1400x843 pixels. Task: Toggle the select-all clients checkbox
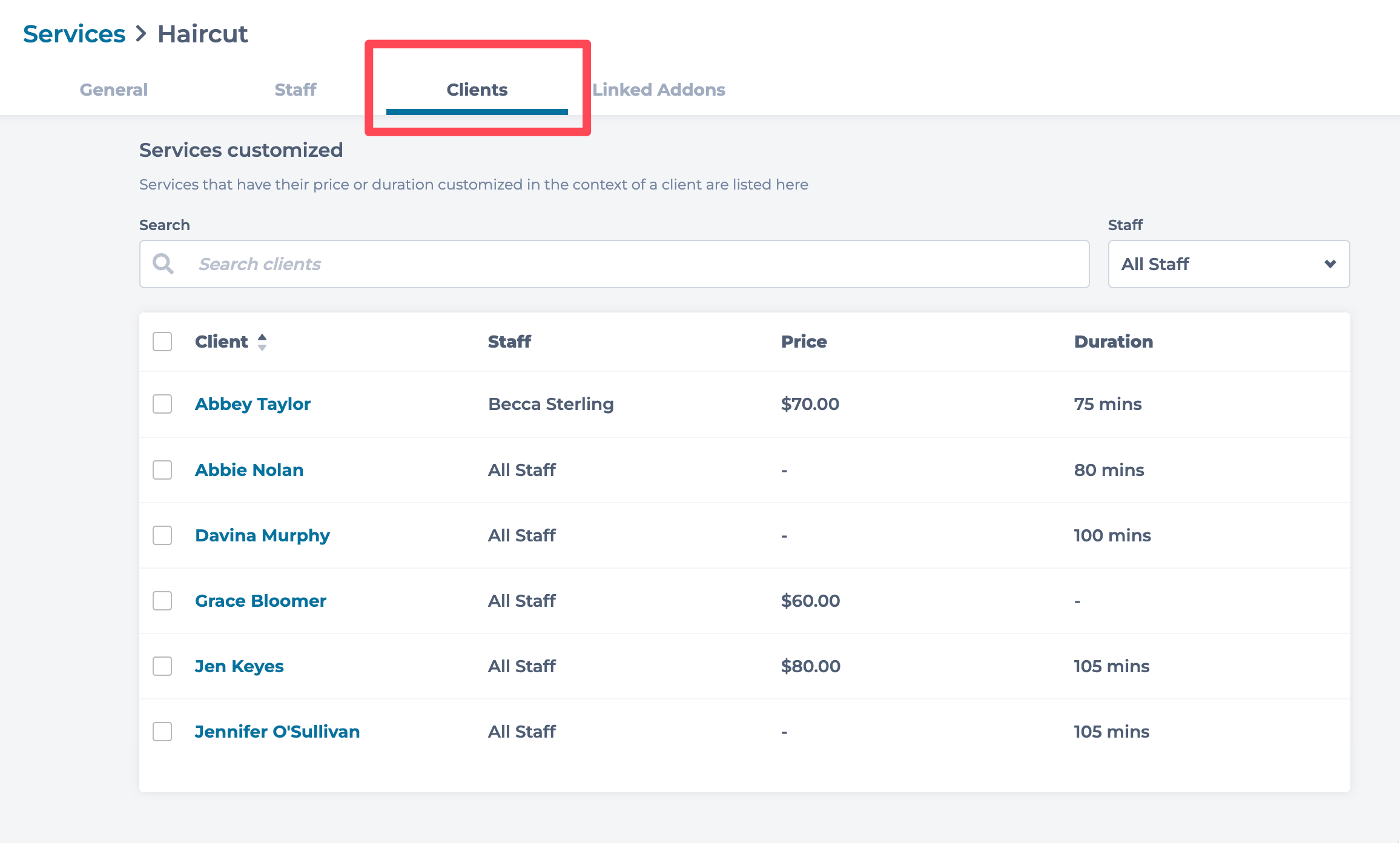tap(162, 342)
